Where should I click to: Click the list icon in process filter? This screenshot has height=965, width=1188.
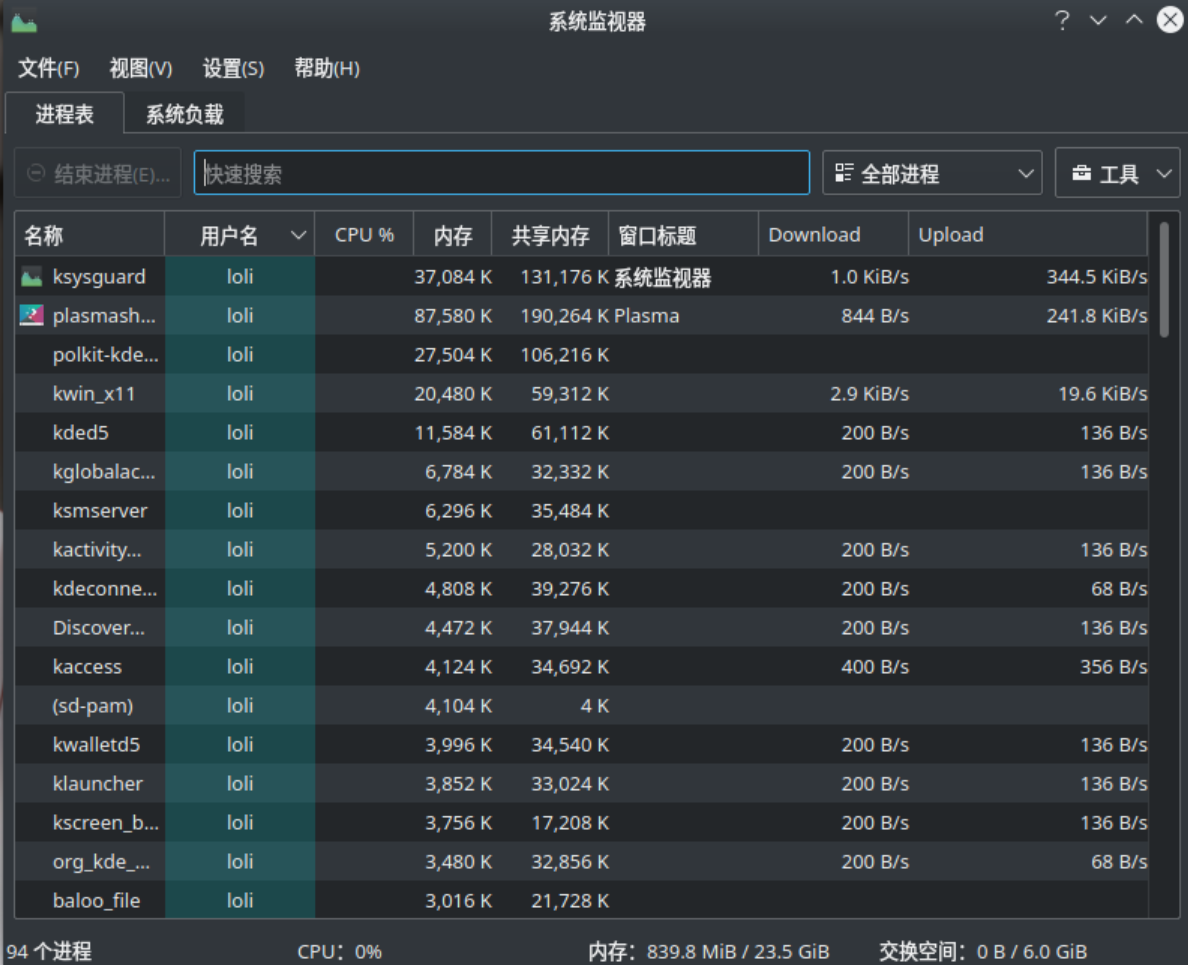coord(844,173)
